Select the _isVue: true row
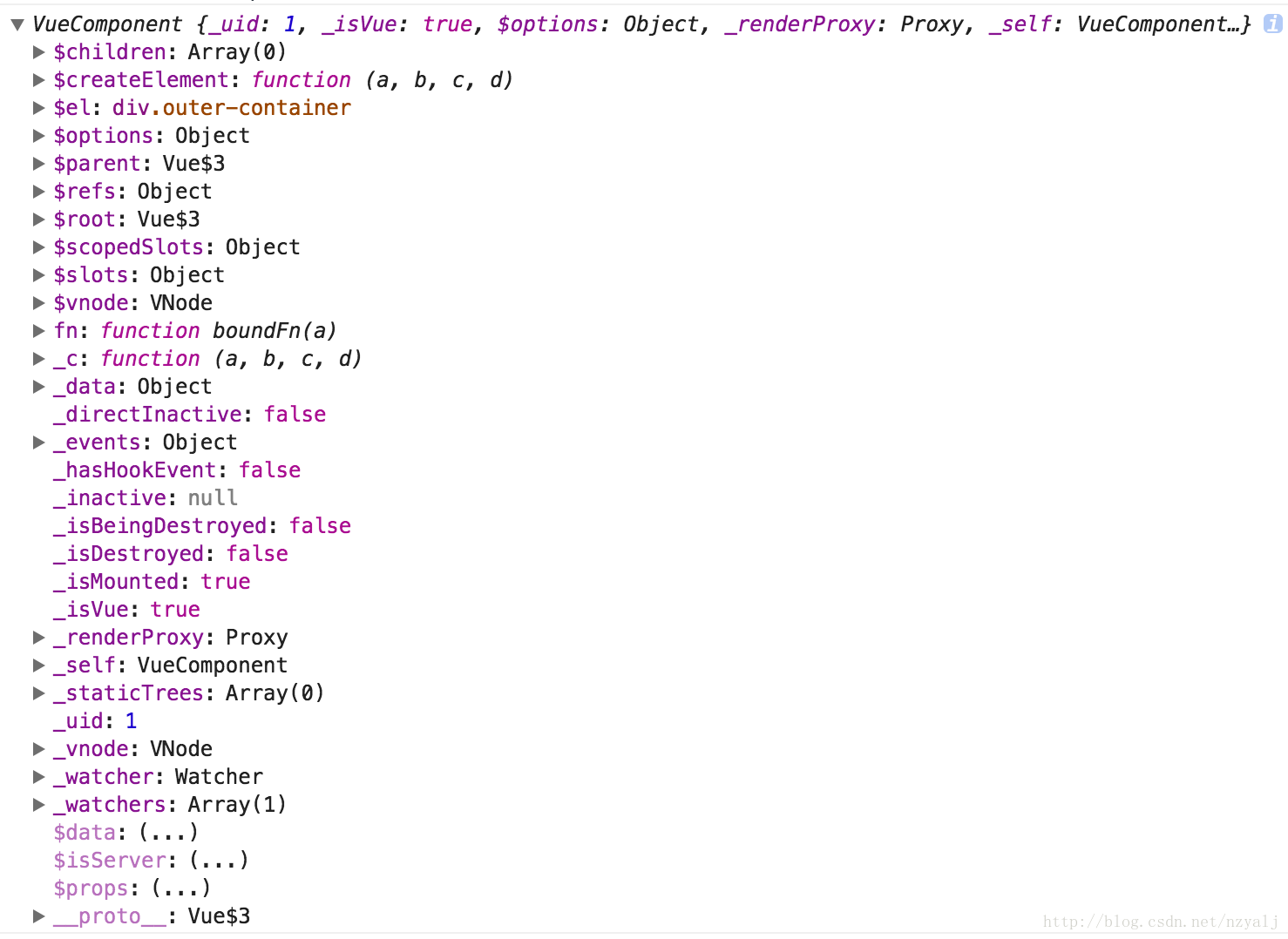Screen dimensions: 1288x939 127,610
